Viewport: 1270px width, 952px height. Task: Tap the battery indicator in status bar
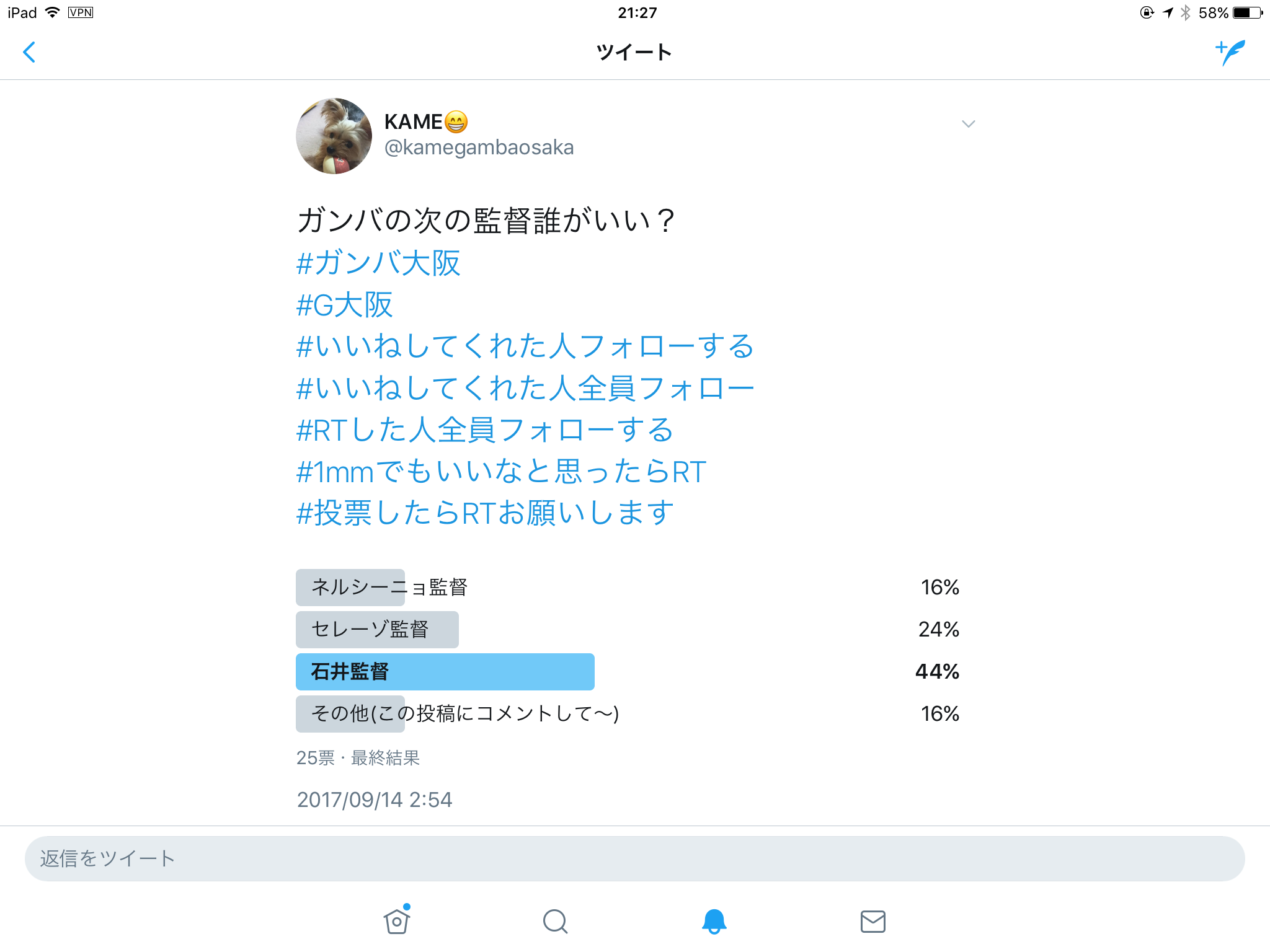pos(1248,12)
